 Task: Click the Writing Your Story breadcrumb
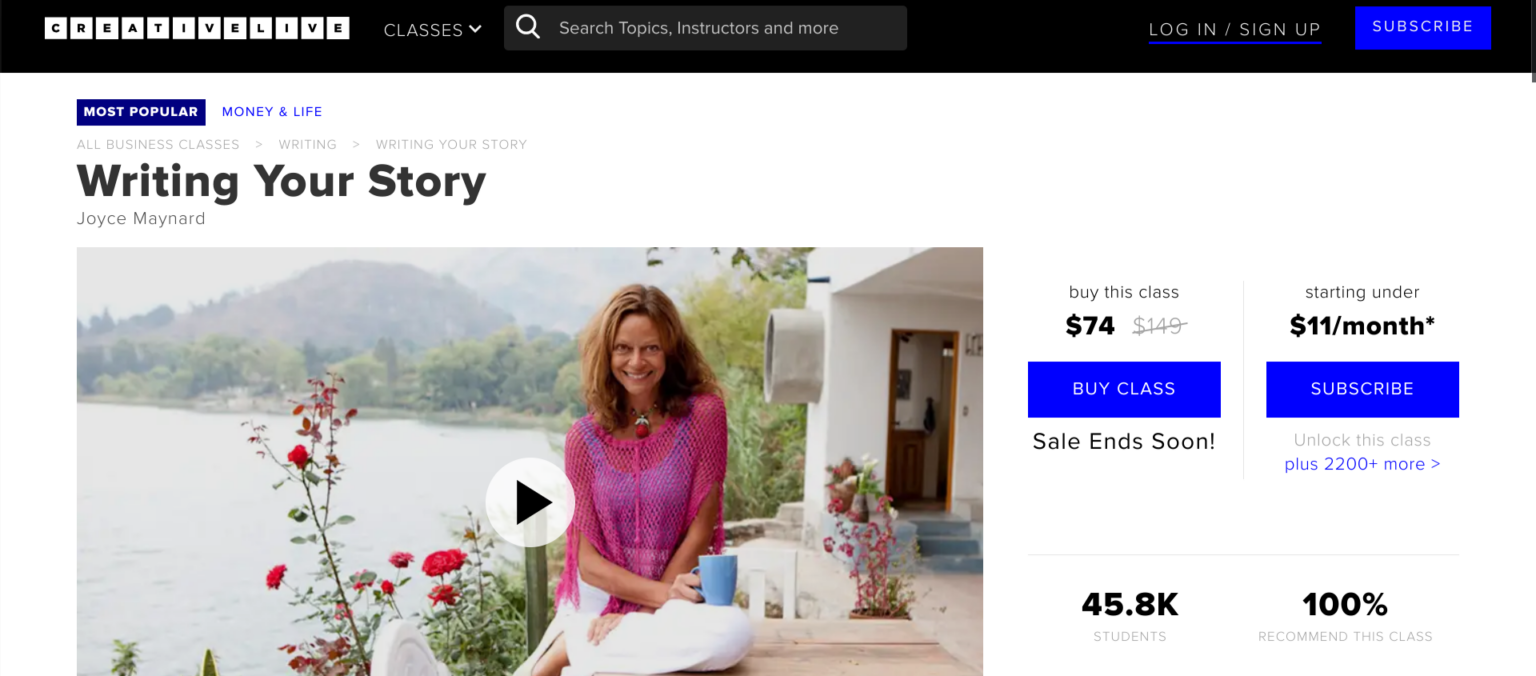click(x=451, y=144)
